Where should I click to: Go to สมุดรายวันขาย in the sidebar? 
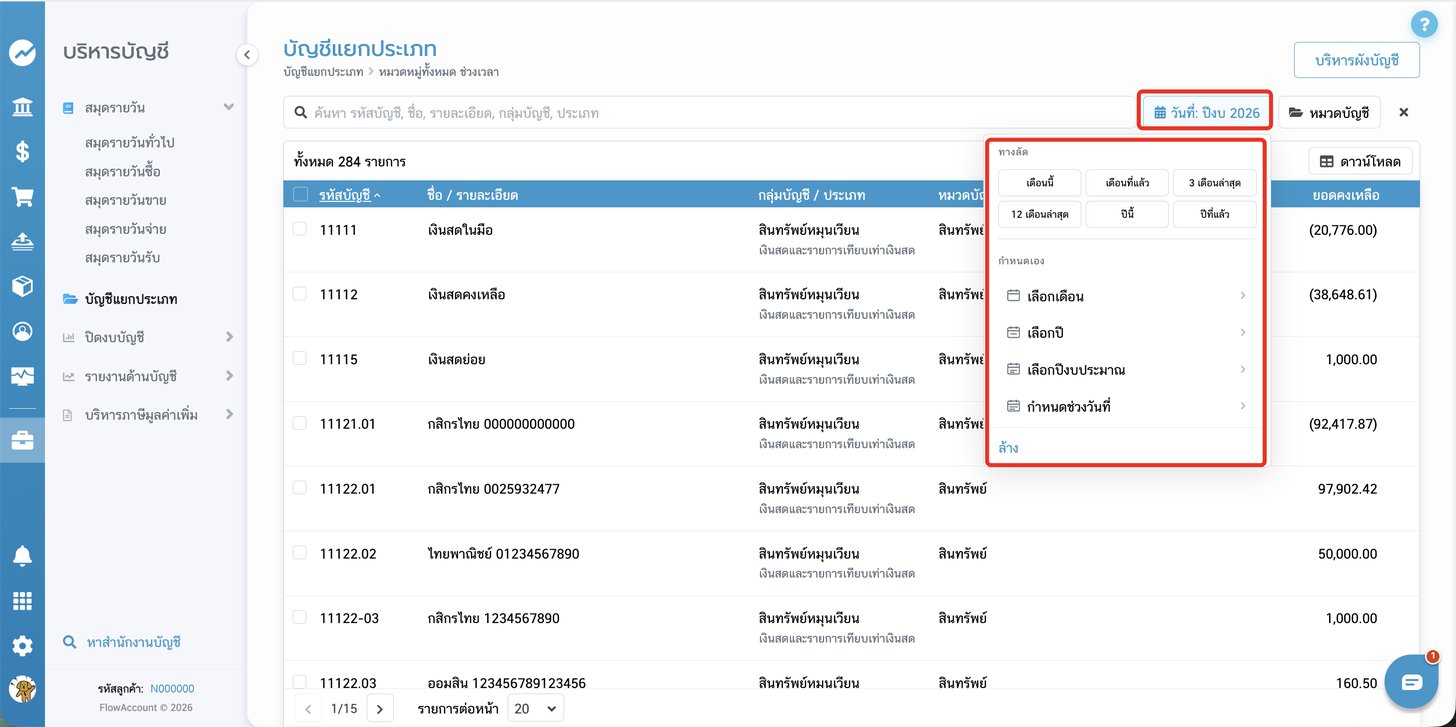pos(126,201)
